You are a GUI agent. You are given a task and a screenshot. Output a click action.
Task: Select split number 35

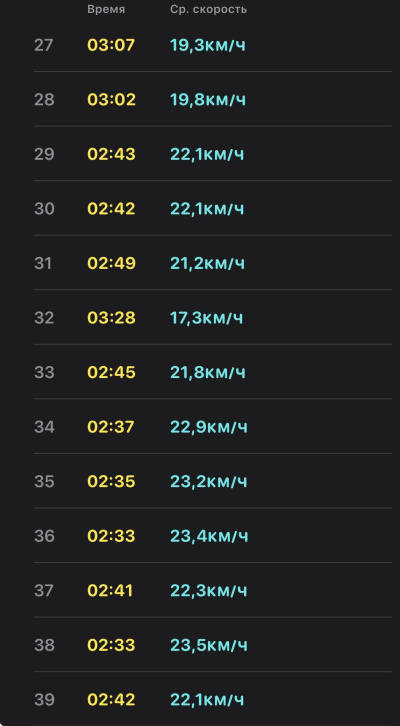point(44,482)
